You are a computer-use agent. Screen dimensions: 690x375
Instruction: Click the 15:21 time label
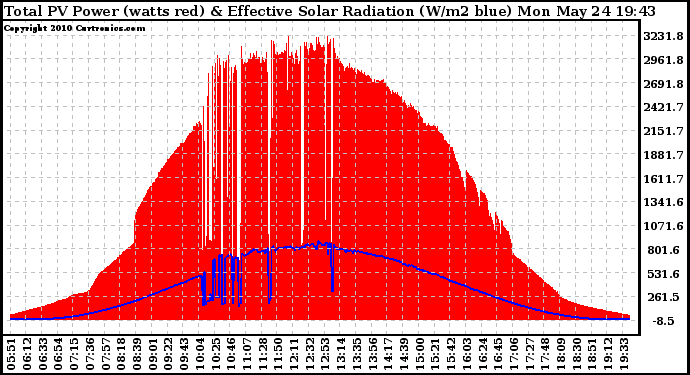click(435, 354)
